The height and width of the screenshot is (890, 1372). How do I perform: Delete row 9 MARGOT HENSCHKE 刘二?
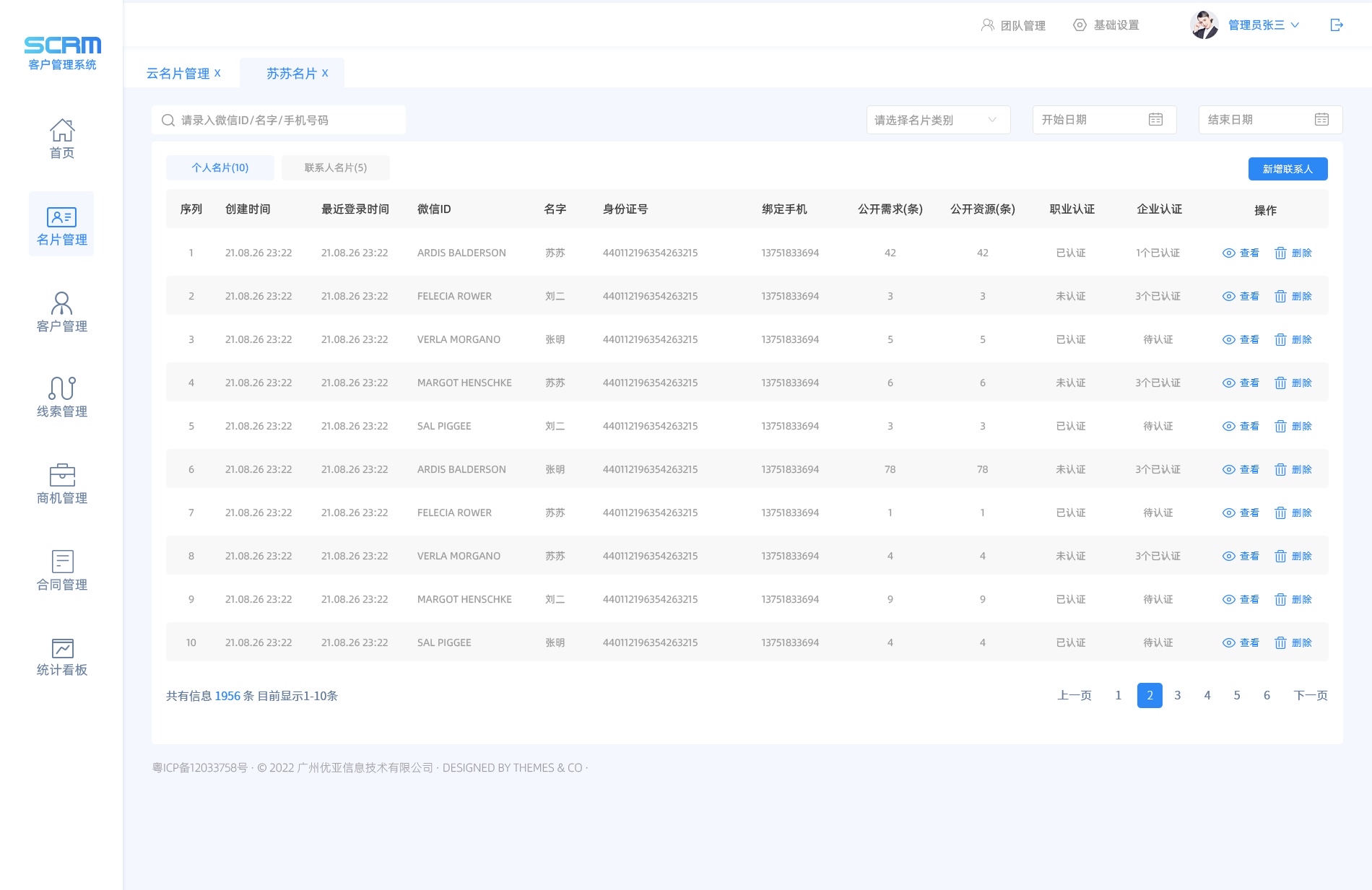pyautogui.click(x=1293, y=599)
